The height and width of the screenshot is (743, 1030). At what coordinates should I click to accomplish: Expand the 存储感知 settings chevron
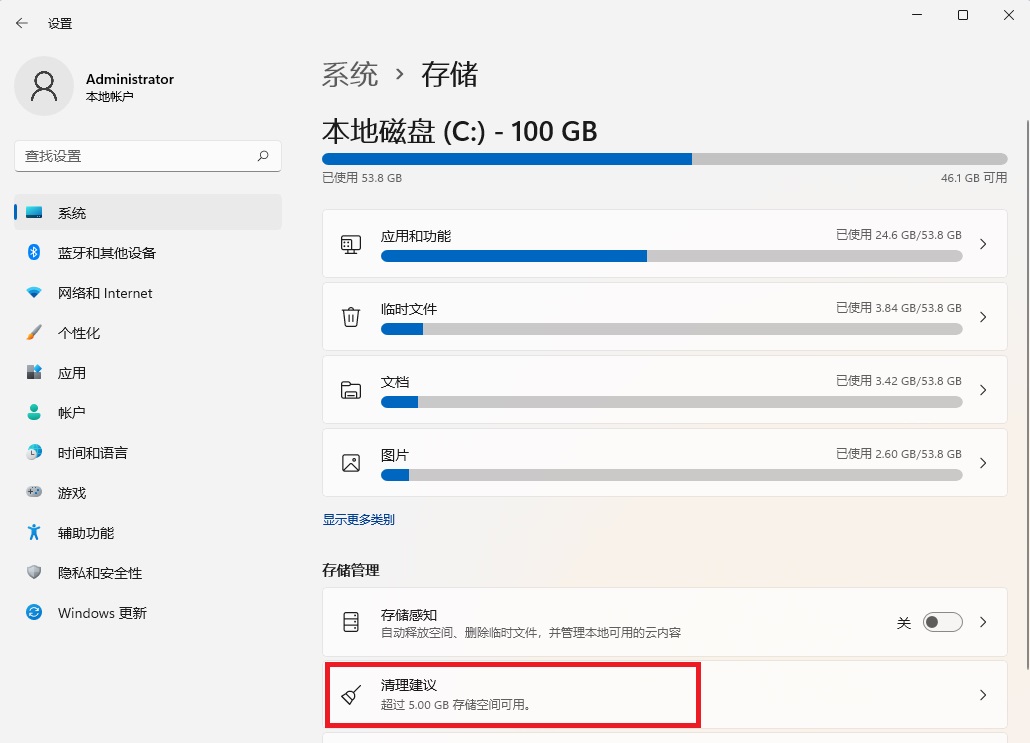pyautogui.click(x=985, y=621)
